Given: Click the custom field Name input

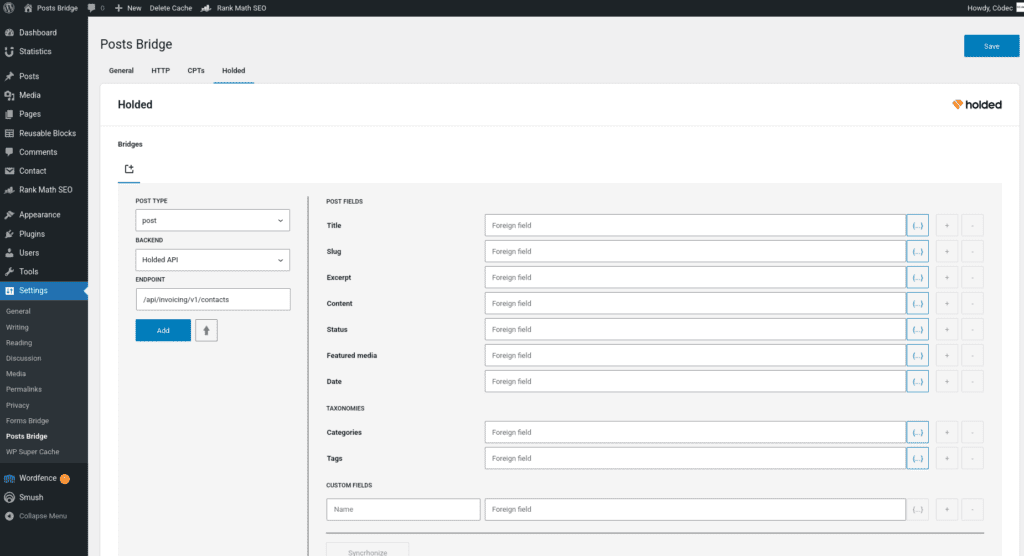Looking at the screenshot, I should pos(403,509).
